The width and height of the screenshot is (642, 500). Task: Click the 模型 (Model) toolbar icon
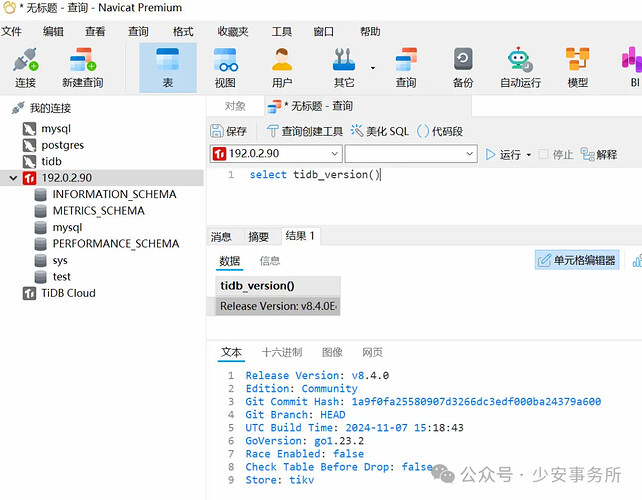578,68
